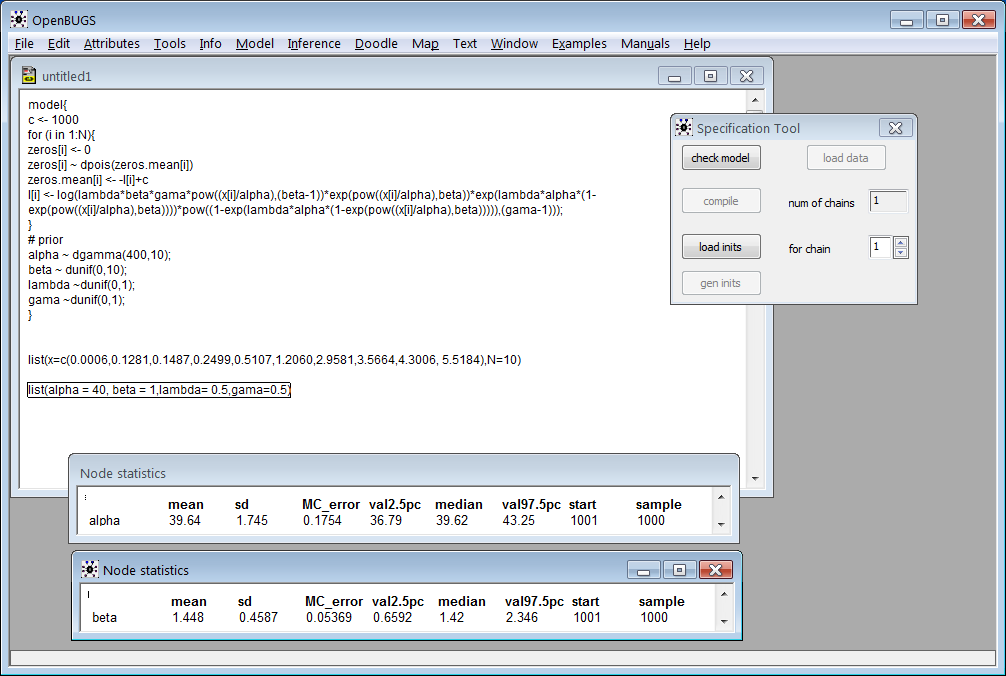Open the Tools menu
The height and width of the screenshot is (676, 1006).
pyautogui.click(x=169, y=44)
